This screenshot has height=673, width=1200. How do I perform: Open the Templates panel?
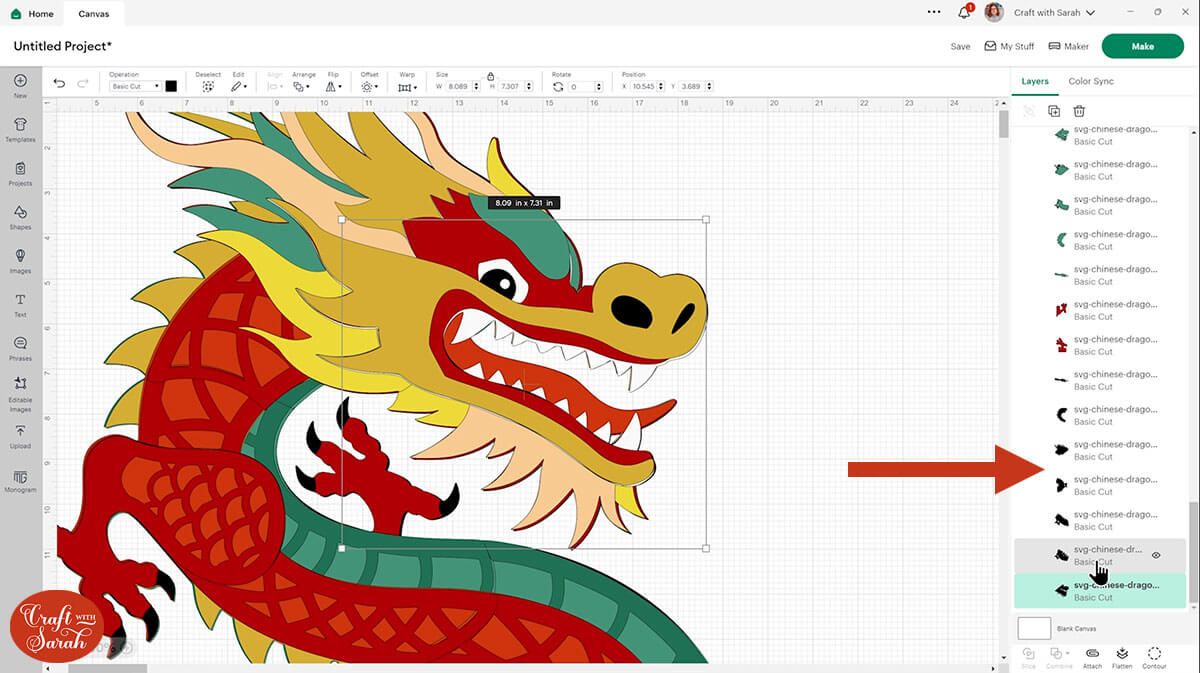pos(20,129)
